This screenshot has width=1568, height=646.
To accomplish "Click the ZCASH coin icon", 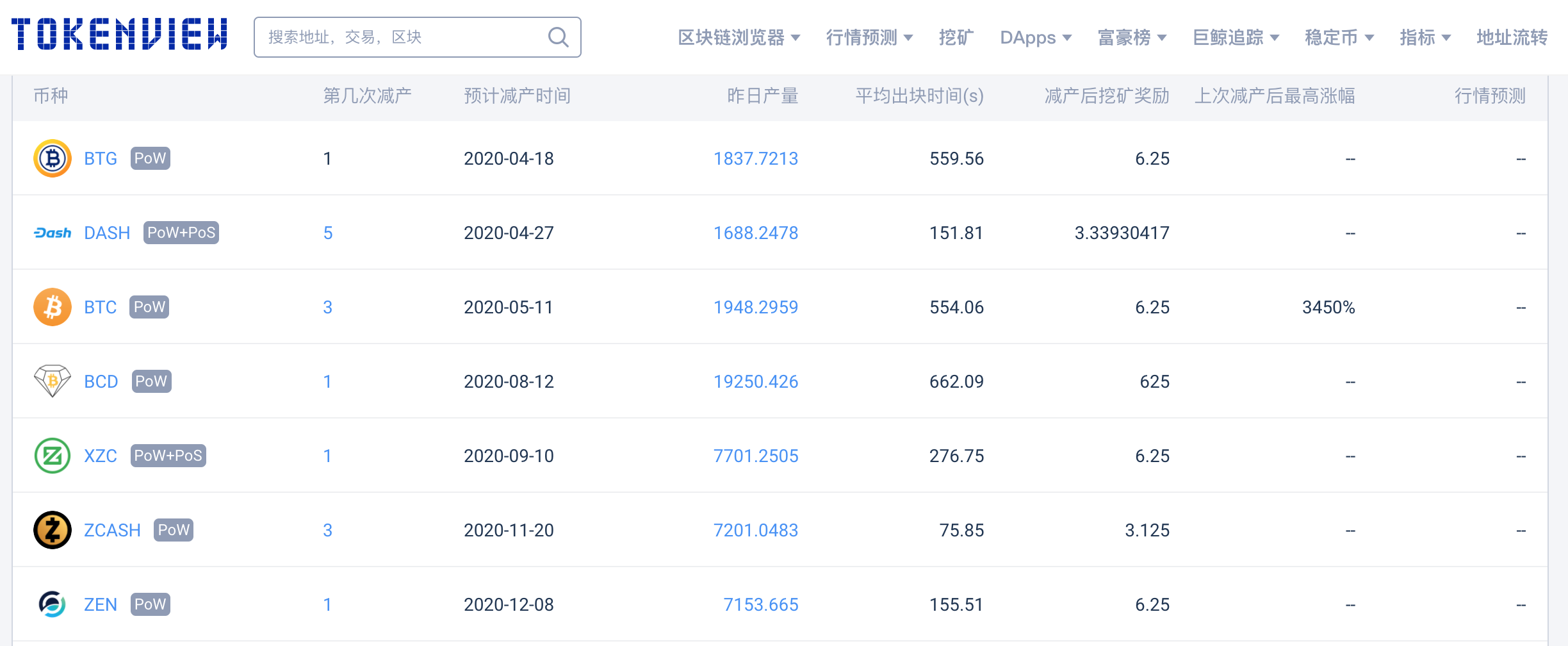I will pyautogui.click(x=53, y=530).
